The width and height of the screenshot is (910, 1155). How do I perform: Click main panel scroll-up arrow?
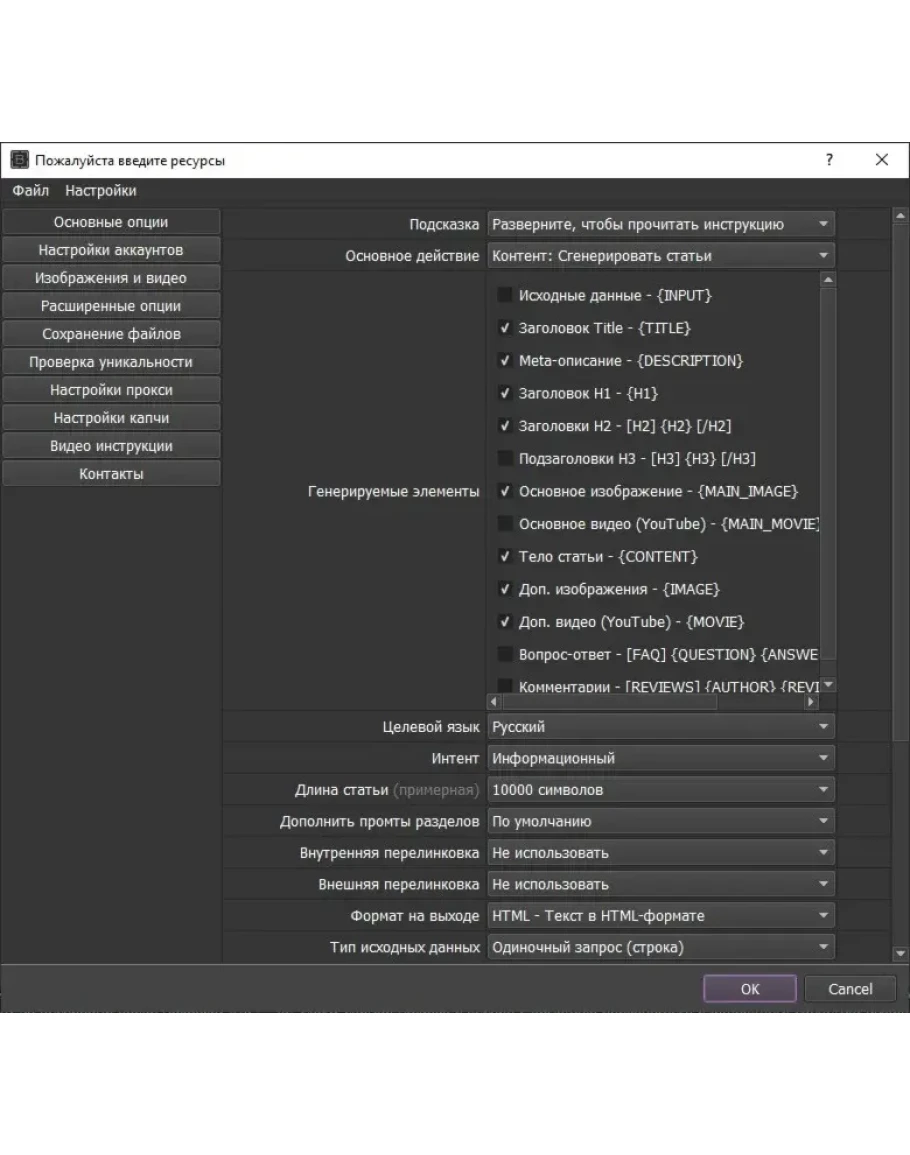coord(900,215)
